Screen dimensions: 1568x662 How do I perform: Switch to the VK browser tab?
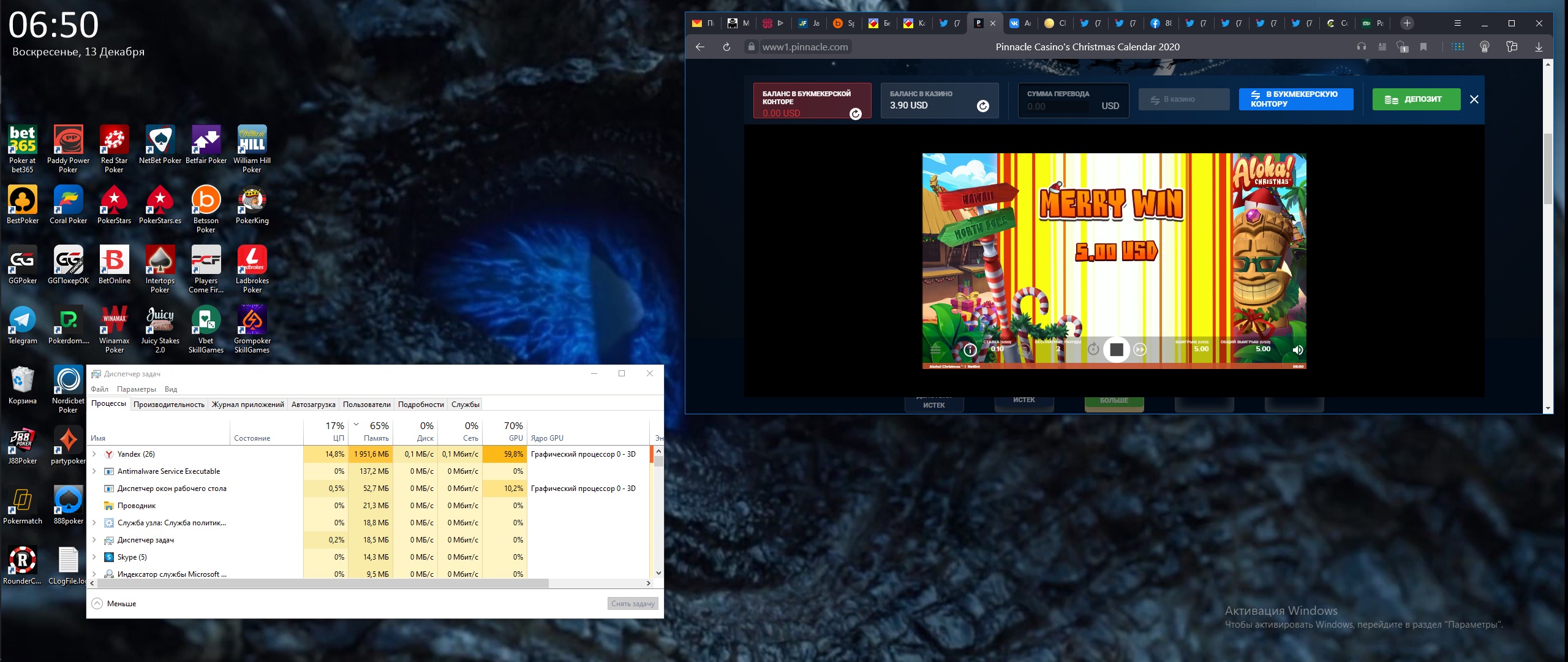(1020, 23)
